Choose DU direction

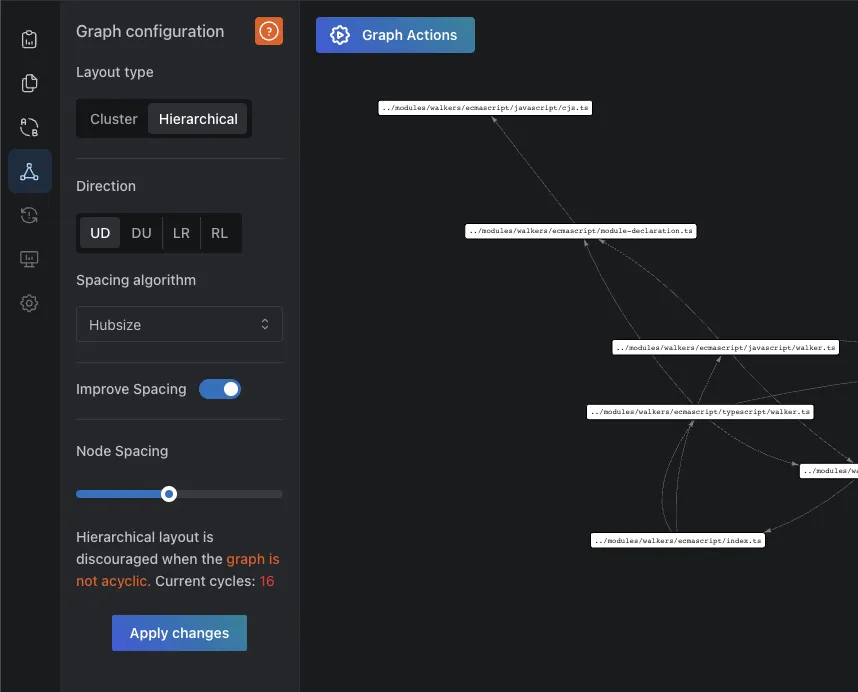pyautogui.click(x=141, y=233)
